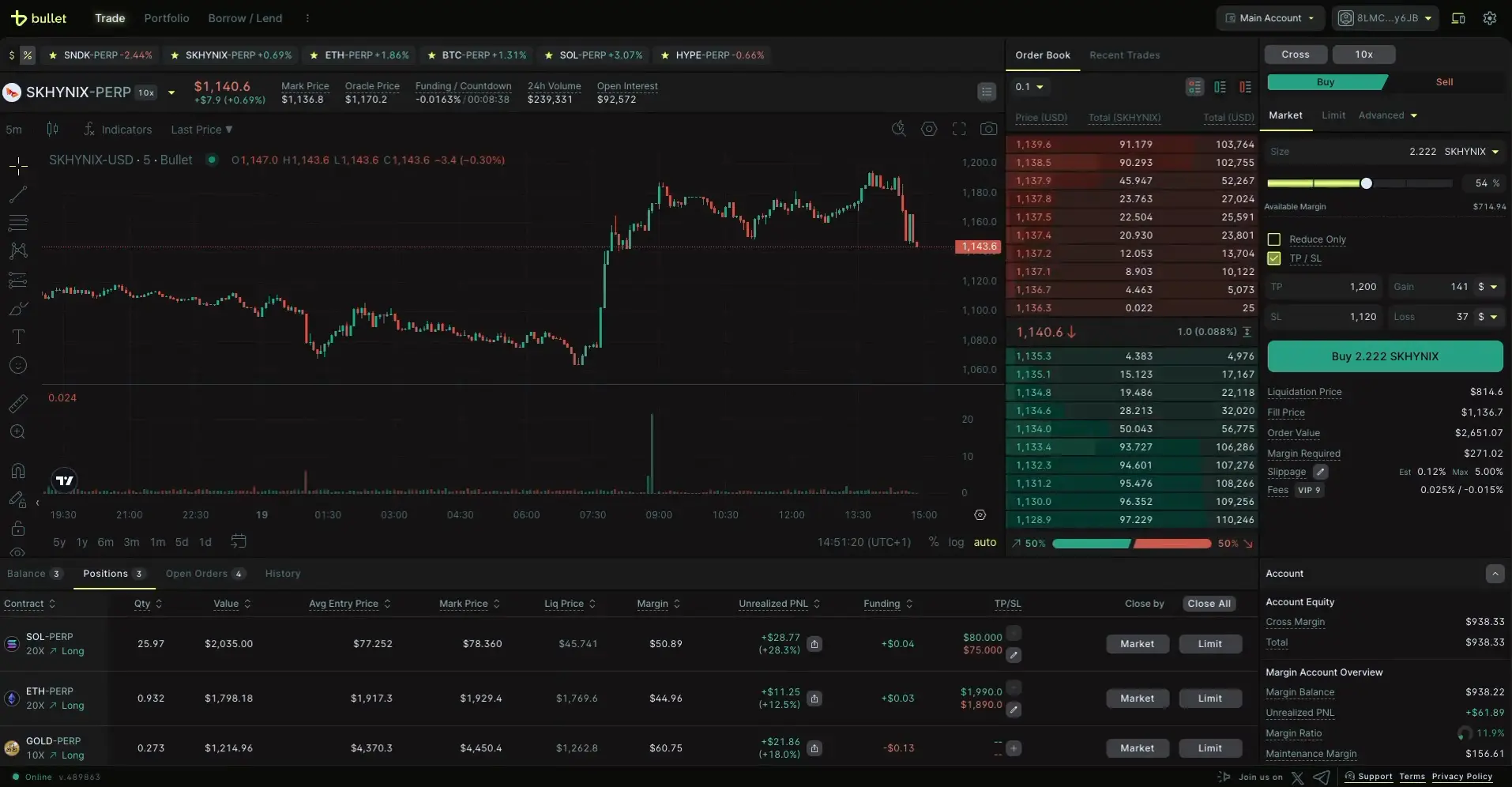1512x787 pixels.
Task: Edit TP/SL for ETH-PERP position
Action: click(x=1014, y=710)
